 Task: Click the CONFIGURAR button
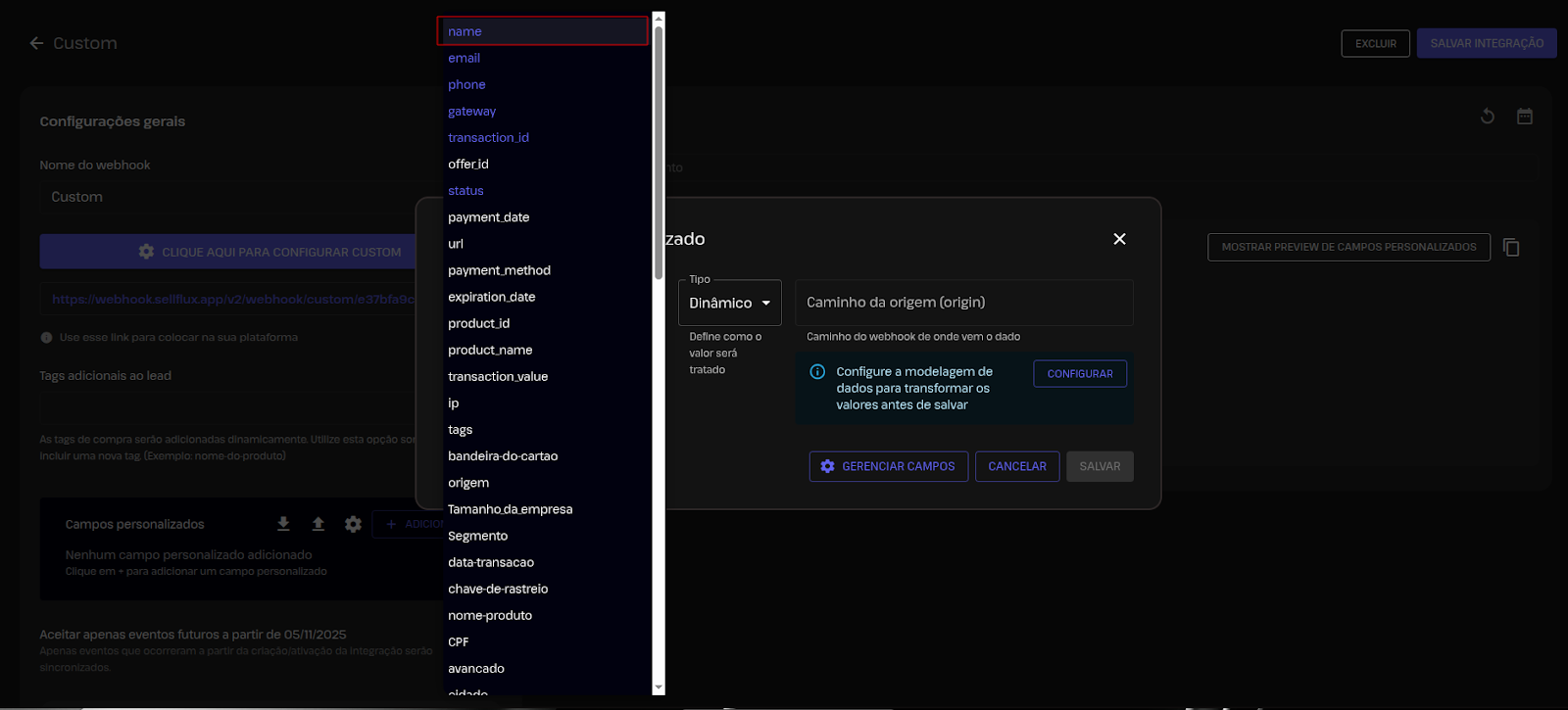pos(1079,374)
